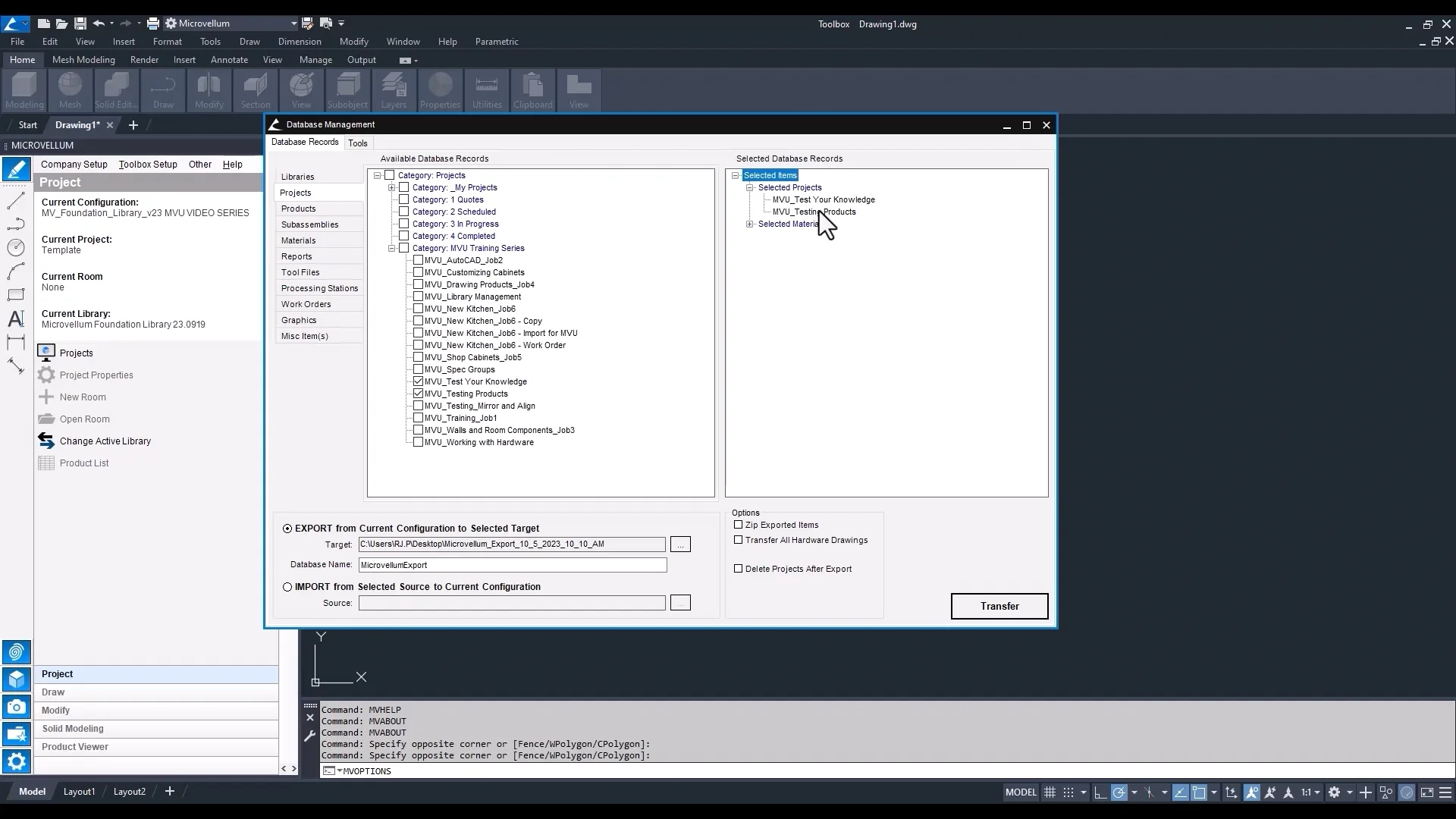Click the Product List icon

click(x=46, y=463)
